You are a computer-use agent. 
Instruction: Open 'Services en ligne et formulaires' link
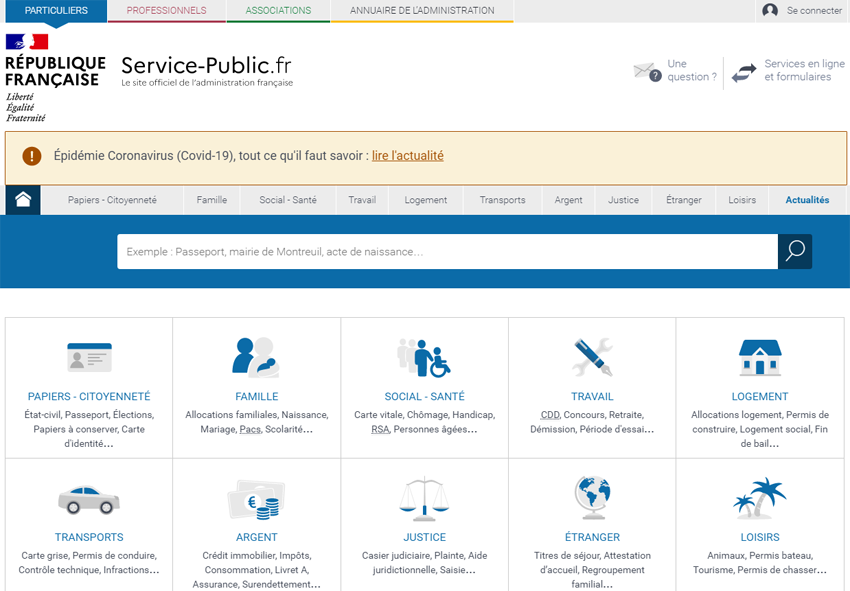(x=804, y=70)
